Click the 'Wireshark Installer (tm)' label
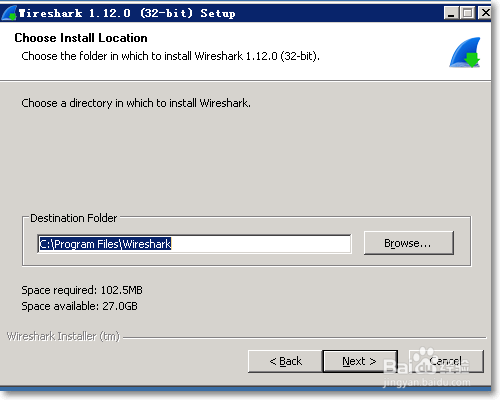500x400 pixels. coord(63,336)
